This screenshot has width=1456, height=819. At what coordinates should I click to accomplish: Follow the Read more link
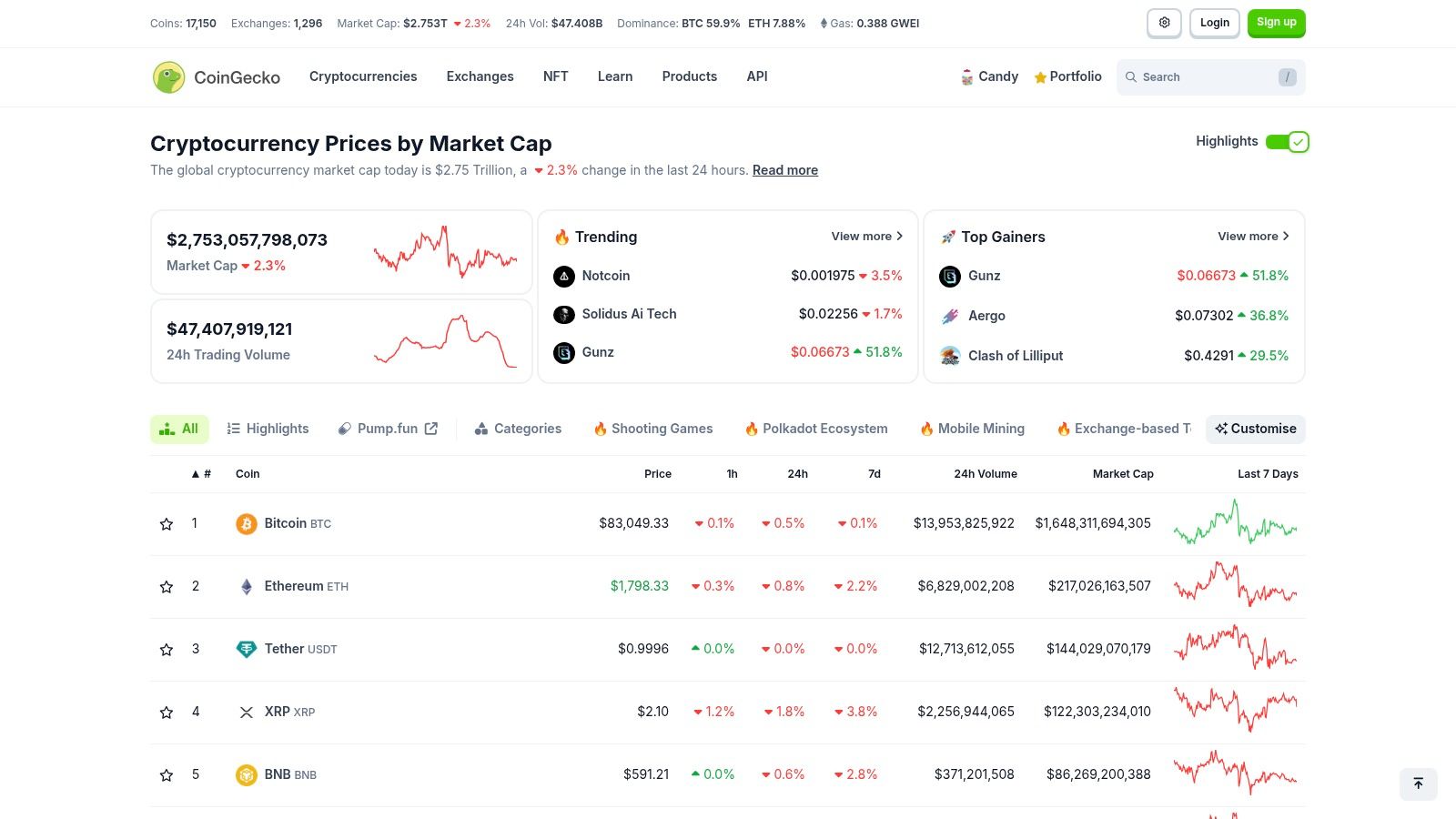tap(784, 170)
